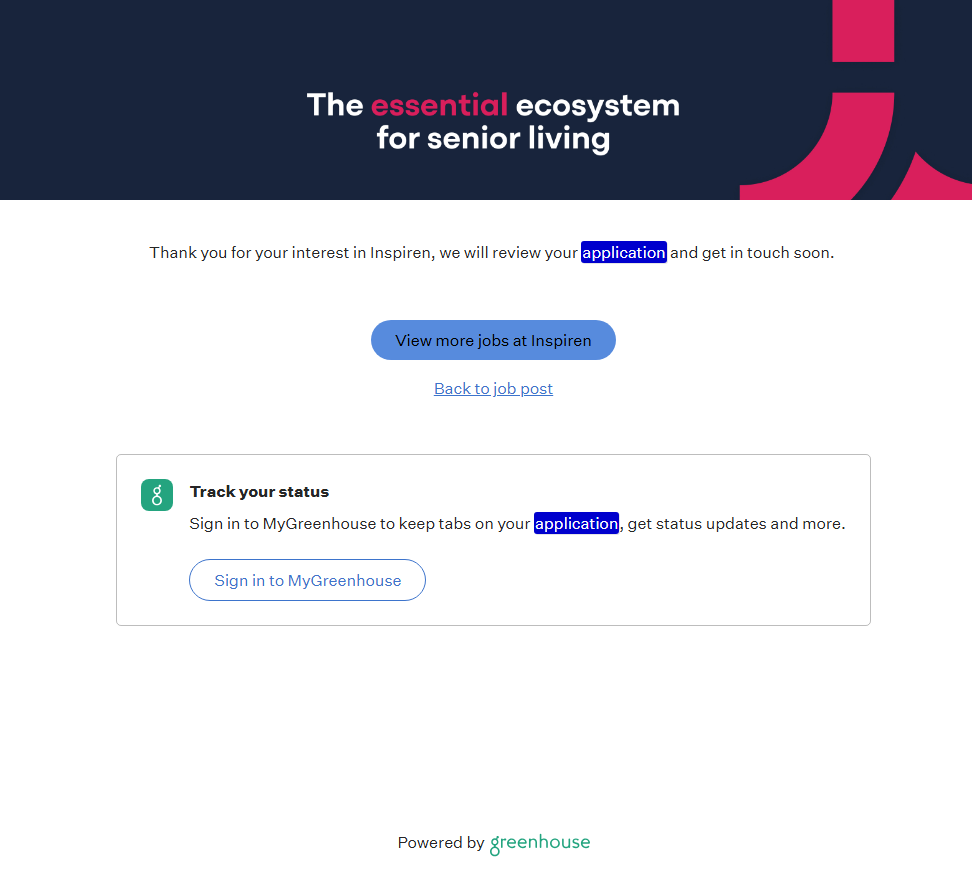Click the "Powered by" footer text
This screenshot has width=972, height=878.
[x=440, y=843]
